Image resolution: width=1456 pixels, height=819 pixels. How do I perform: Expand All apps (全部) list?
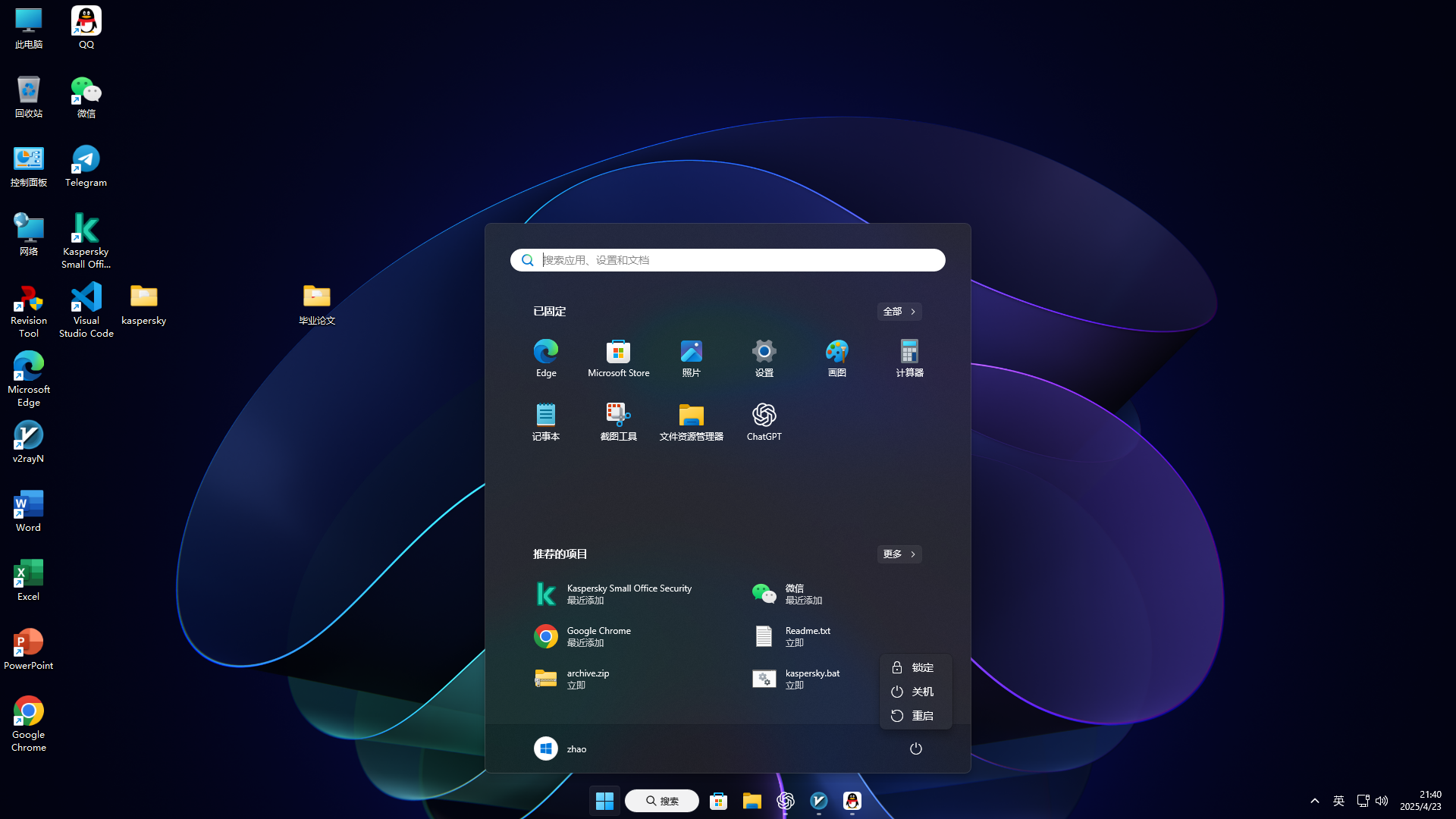tap(899, 312)
